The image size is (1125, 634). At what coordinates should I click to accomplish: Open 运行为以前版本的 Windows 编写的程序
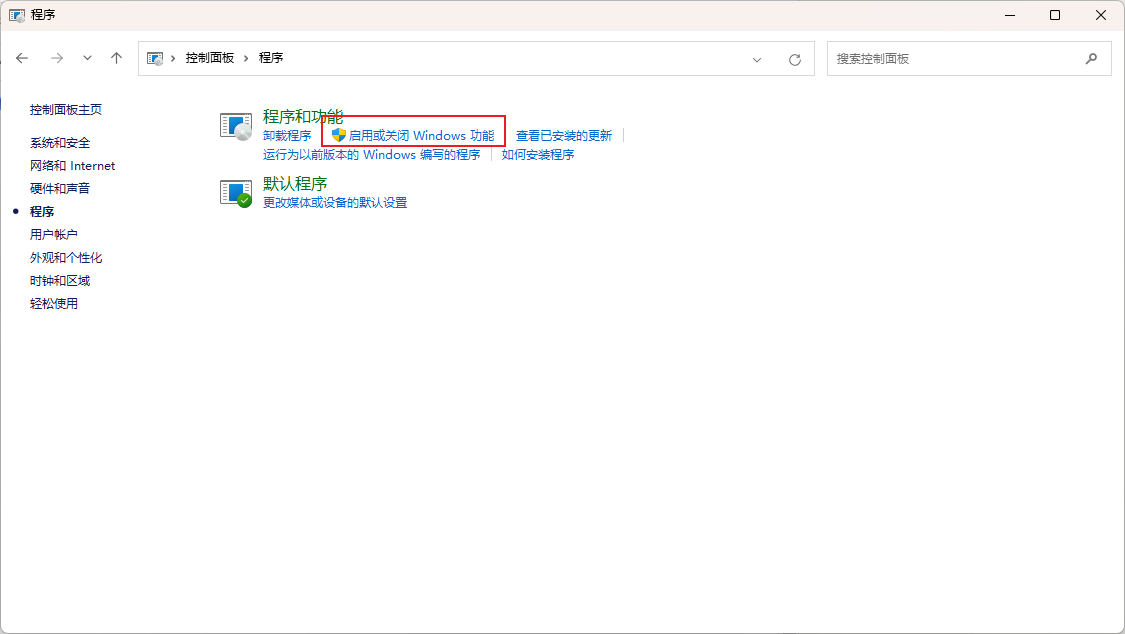tap(372, 155)
